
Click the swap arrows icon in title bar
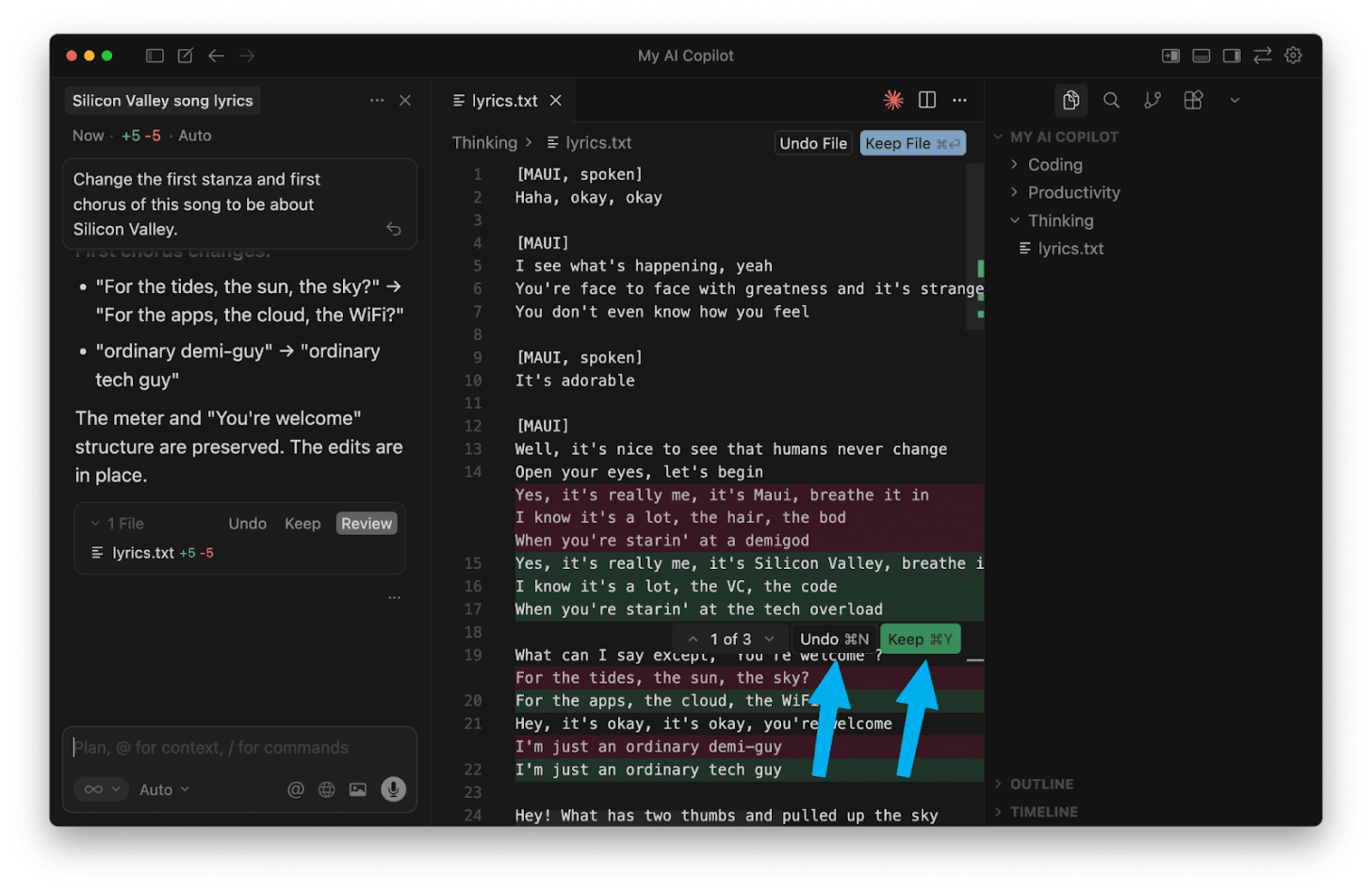pos(1263,56)
